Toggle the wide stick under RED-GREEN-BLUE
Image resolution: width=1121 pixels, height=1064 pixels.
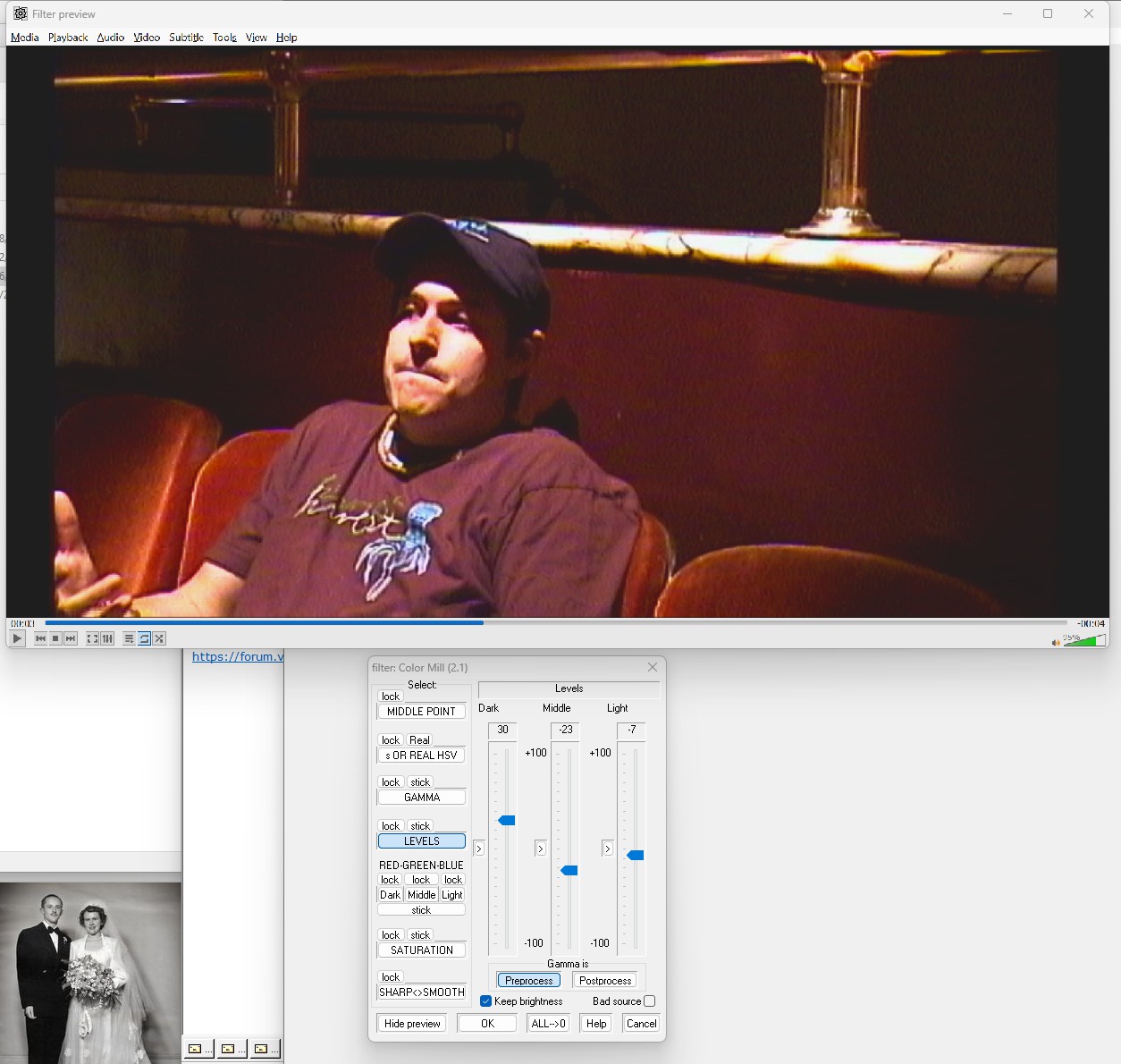click(421, 910)
